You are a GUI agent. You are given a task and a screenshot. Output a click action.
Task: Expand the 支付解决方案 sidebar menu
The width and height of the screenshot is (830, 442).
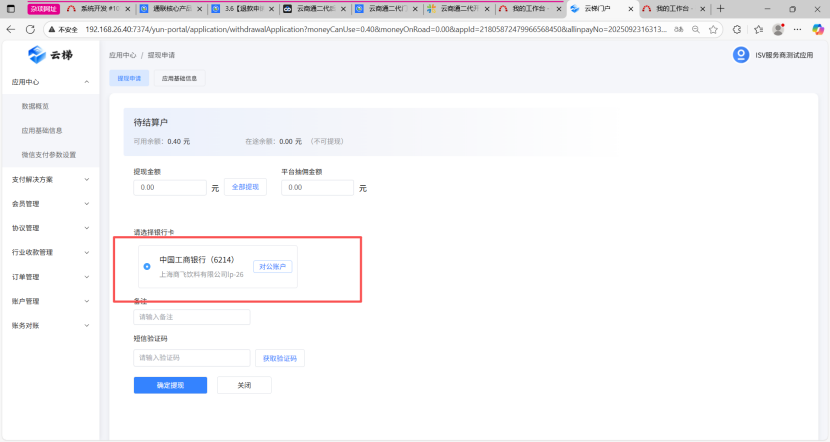tap(87, 179)
